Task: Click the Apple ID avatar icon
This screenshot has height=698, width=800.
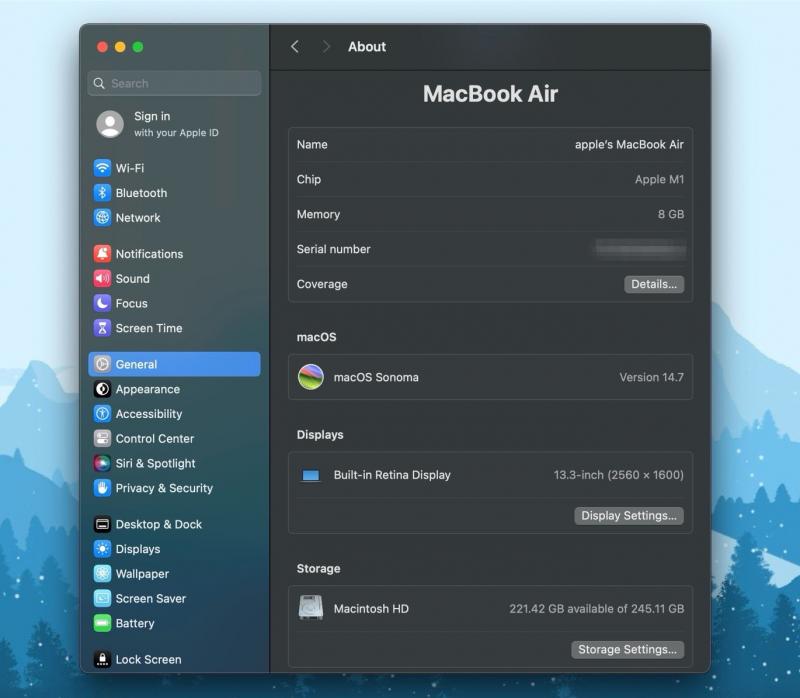Action: pyautogui.click(x=110, y=124)
